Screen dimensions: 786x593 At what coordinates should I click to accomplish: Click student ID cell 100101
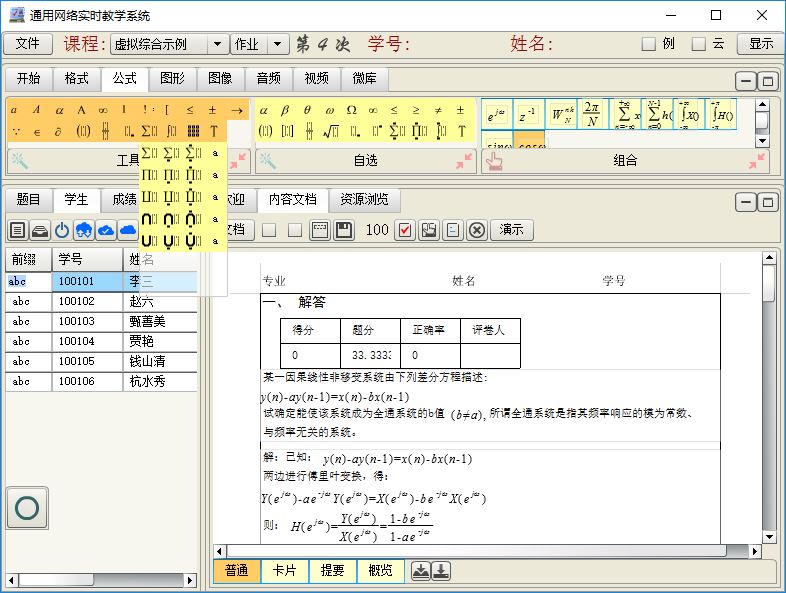point(87,281)
